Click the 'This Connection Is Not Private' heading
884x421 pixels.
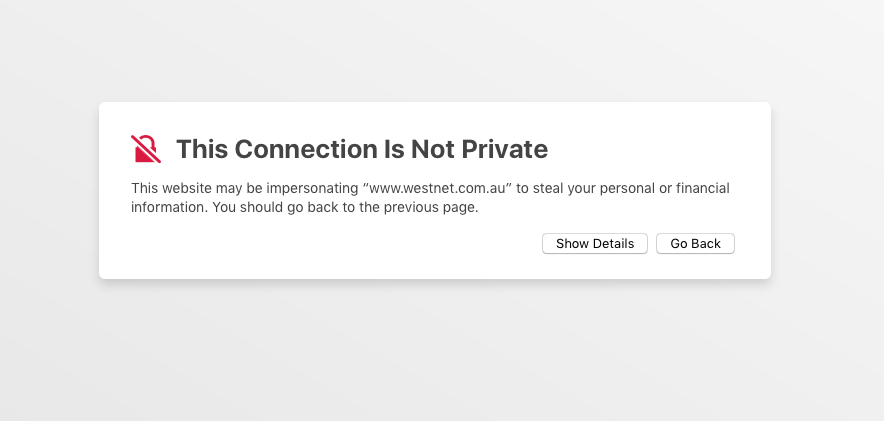click(x=361, y=149)
